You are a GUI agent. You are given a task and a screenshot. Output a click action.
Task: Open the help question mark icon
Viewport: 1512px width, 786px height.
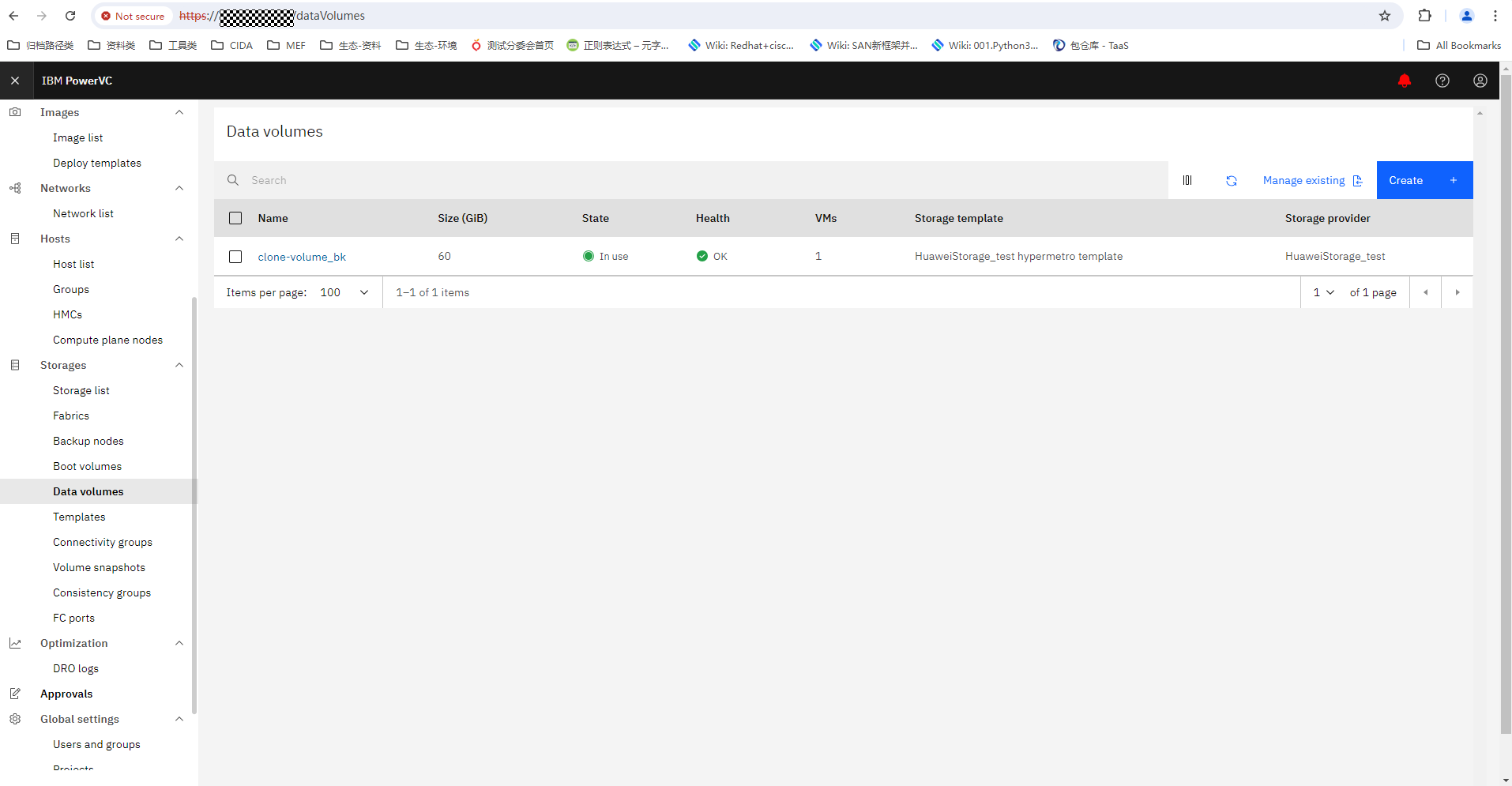coord(1442,81)
